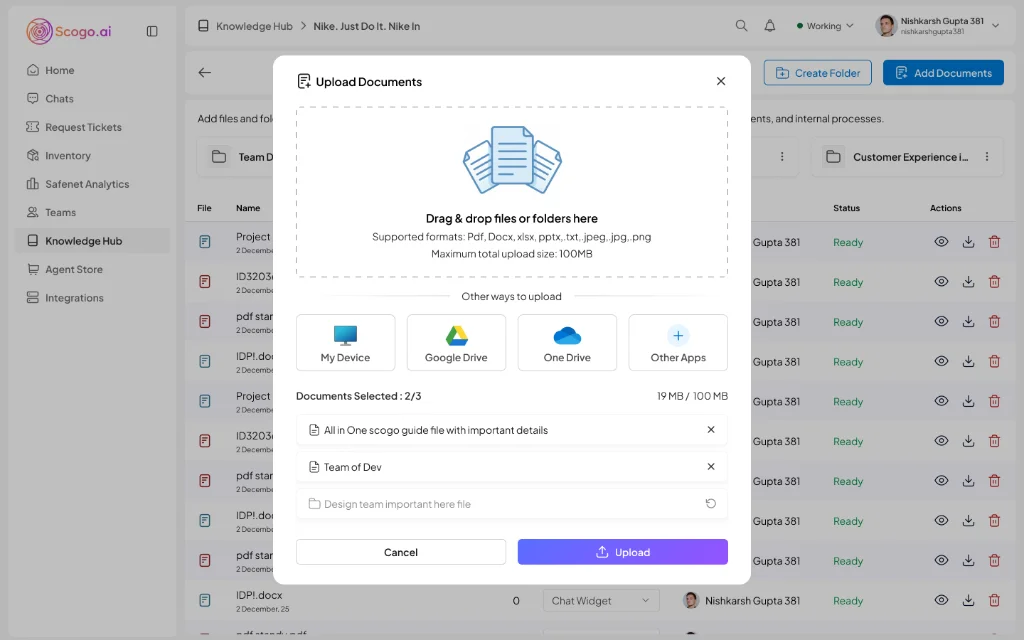
Task: Remove All in One scogo guide file
Action: tap(711, 430)
